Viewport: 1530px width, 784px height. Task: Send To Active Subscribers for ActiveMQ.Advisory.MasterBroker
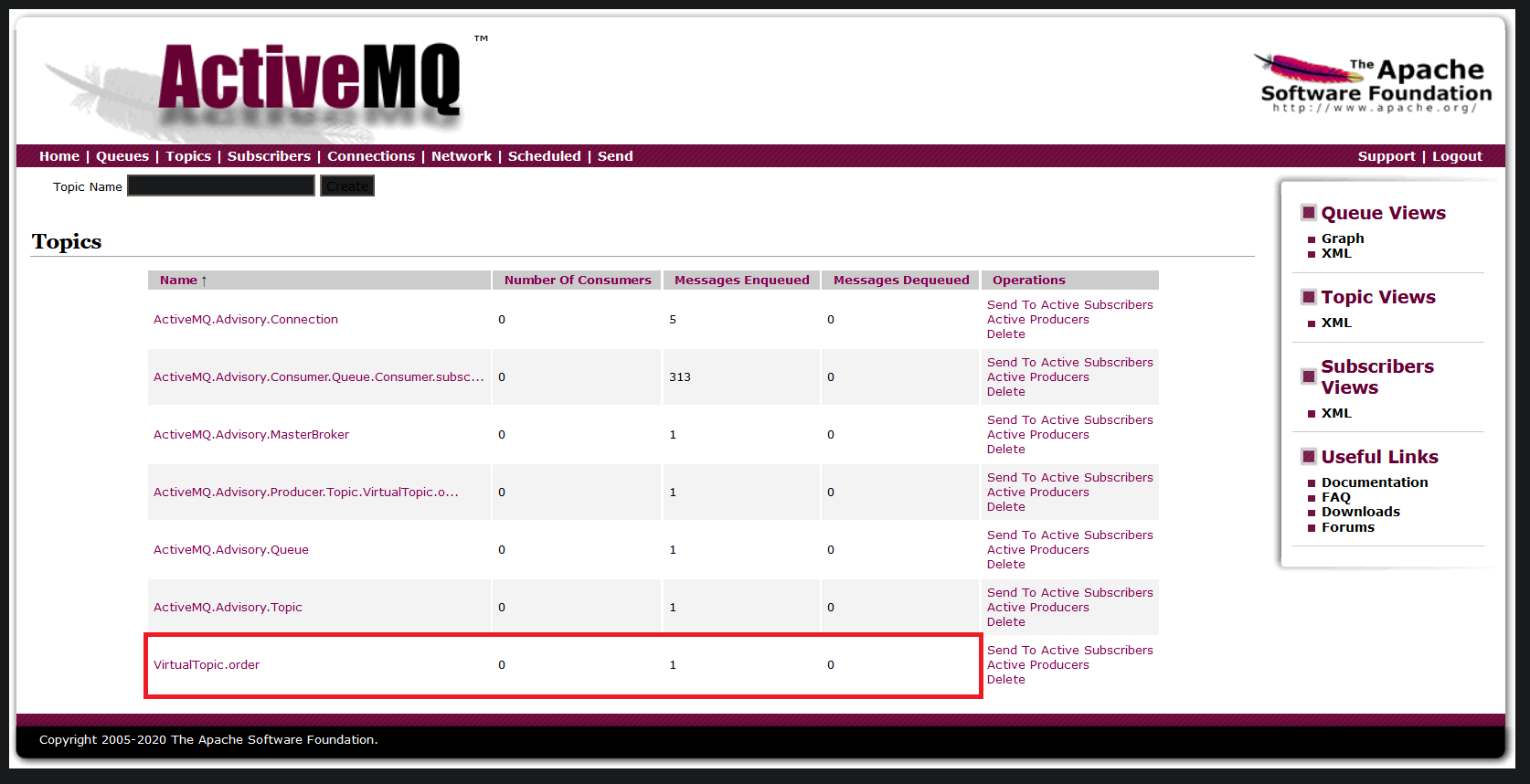pos(1070,420)
